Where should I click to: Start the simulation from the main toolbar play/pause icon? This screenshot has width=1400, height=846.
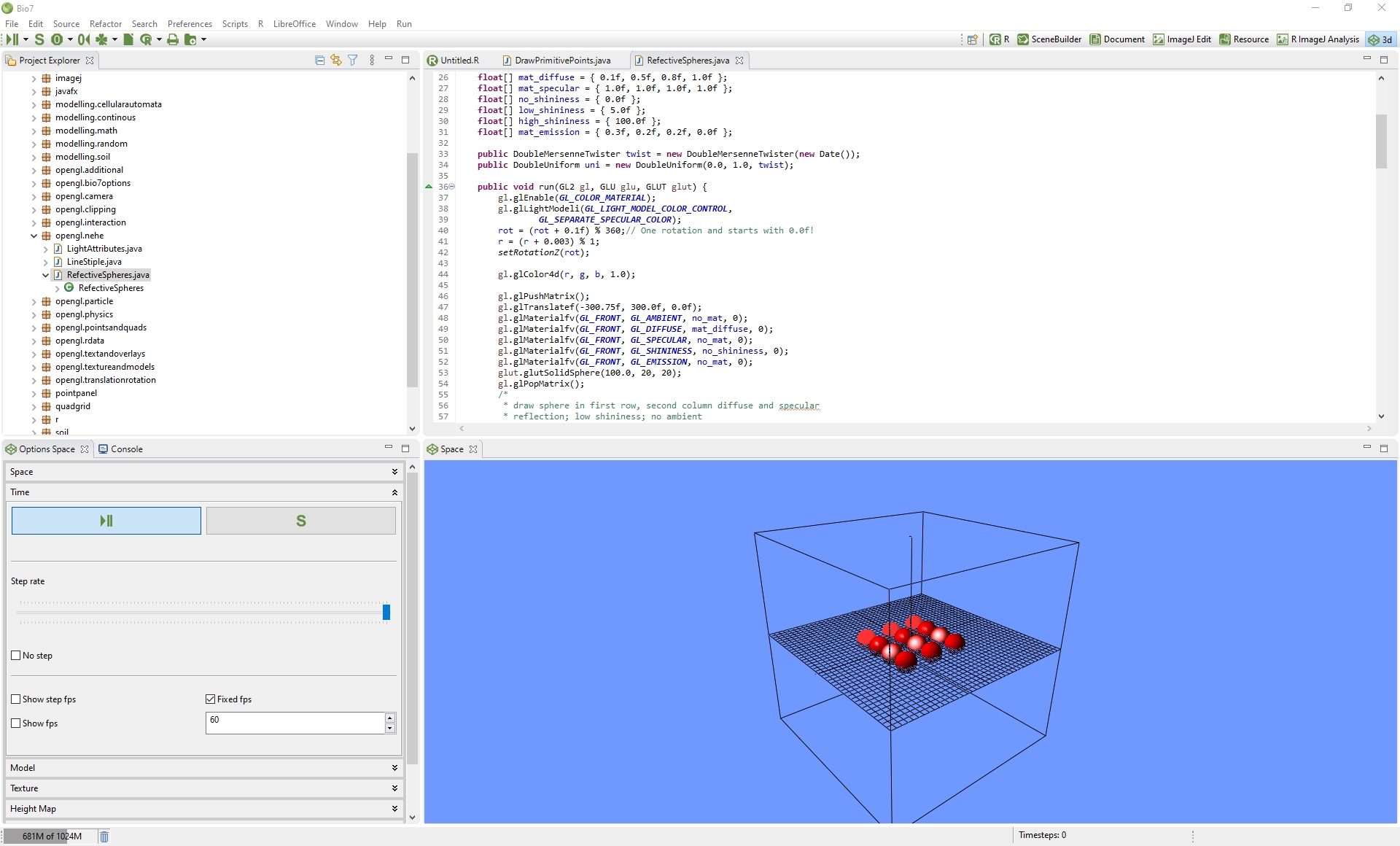[12, 39]
